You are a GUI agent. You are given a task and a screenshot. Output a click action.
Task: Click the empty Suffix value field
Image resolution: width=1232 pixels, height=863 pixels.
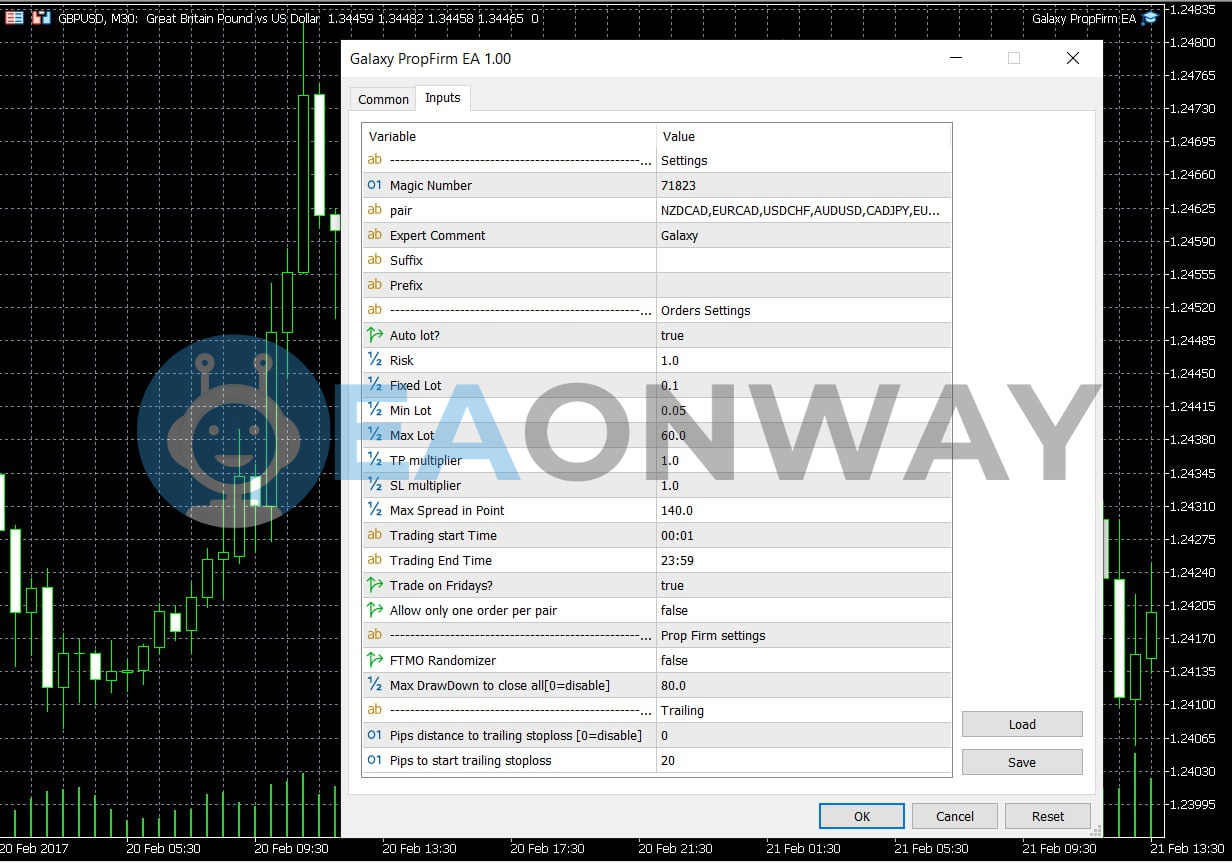click(x=804, y=260)
